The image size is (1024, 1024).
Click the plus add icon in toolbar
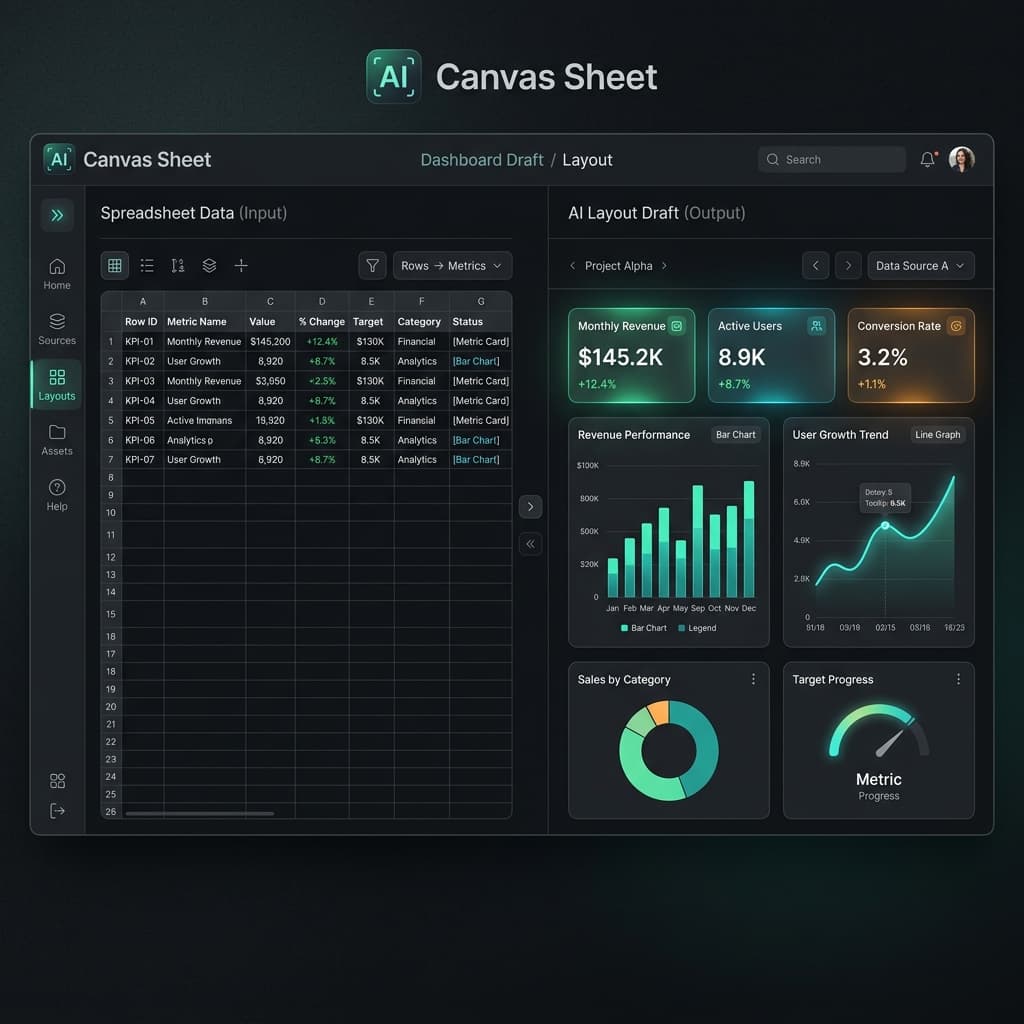pos(241,265)
